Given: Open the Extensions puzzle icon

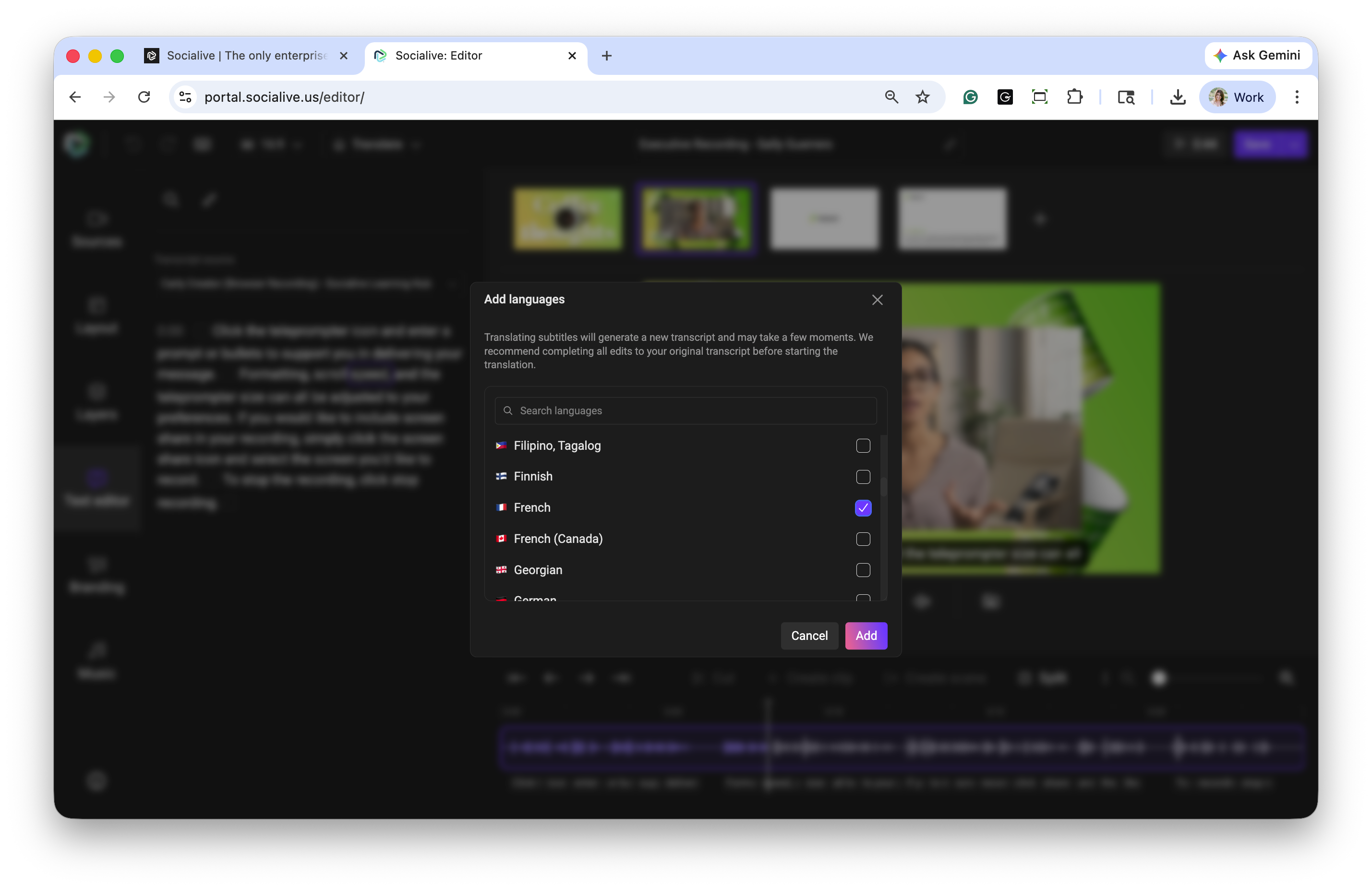Looking at the screenshot, I should click(x=1074, y=97).
